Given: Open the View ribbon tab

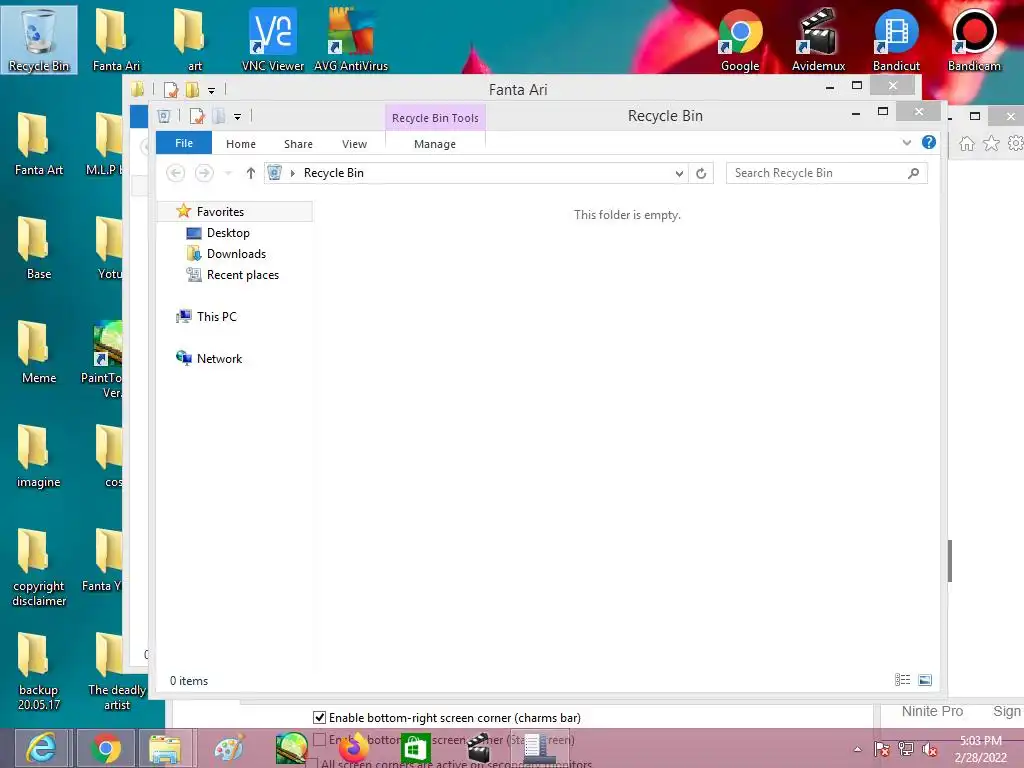Looking at the screenshot, I should [355, 144].
